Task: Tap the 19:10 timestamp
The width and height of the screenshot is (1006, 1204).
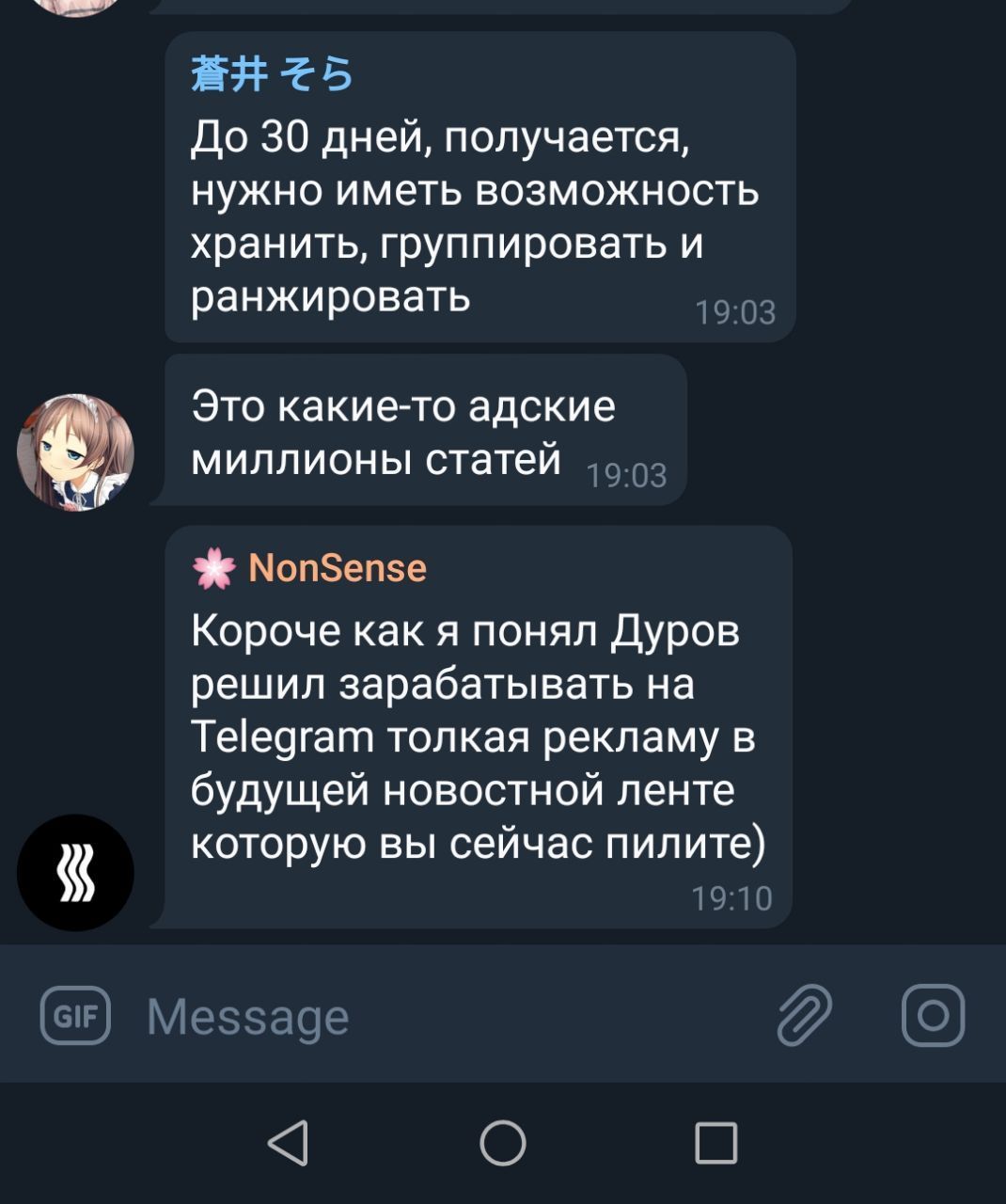Action: click(731, 898)
